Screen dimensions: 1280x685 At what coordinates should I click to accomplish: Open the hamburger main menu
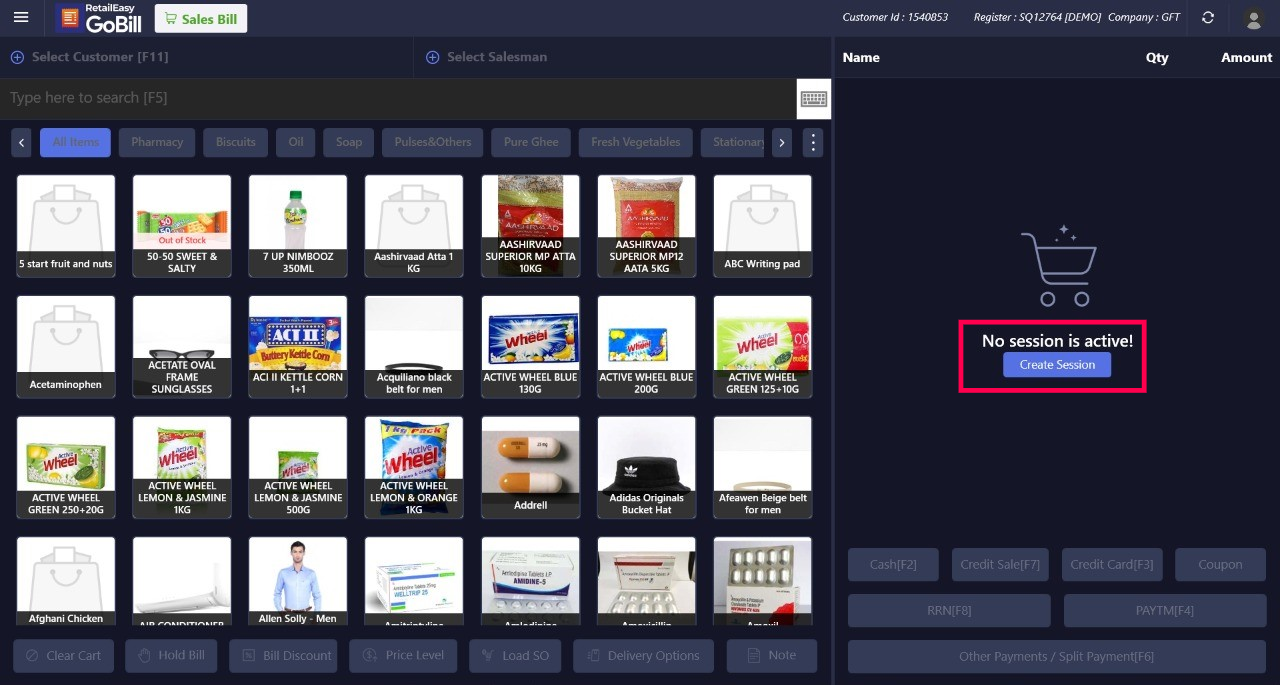click(21, 18)
